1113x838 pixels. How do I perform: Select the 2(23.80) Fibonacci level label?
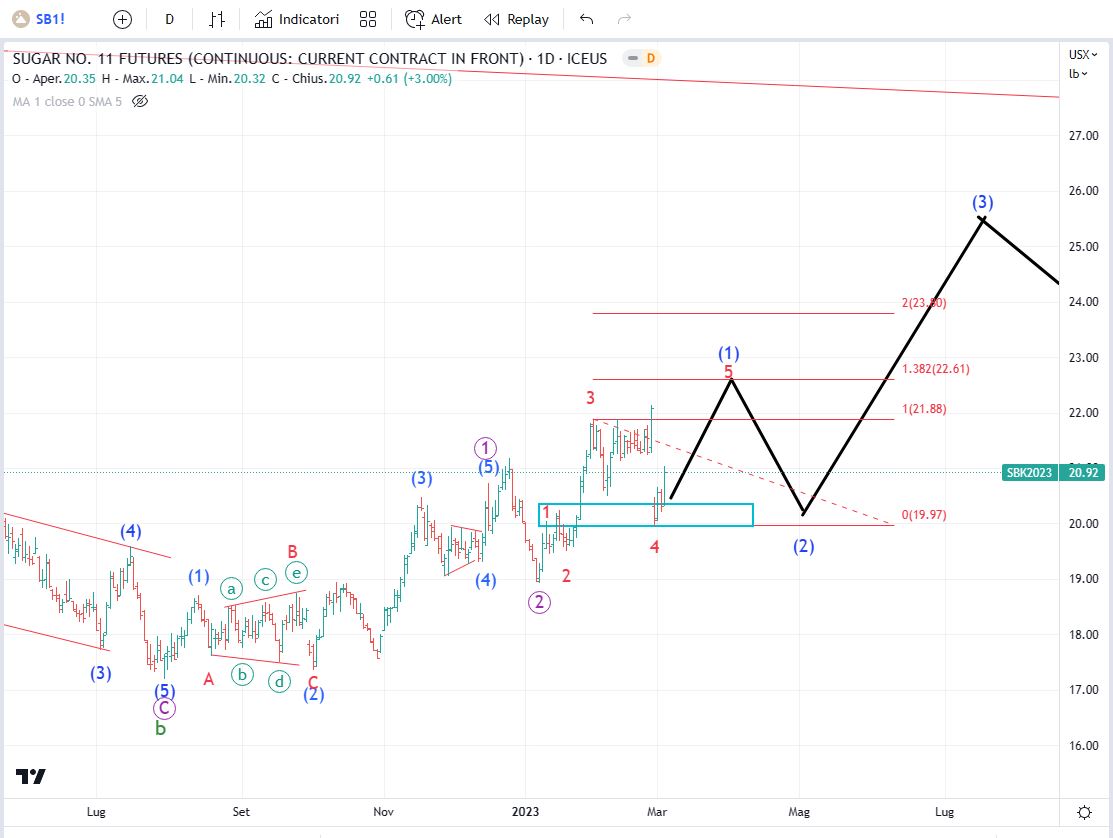(924, 303)
